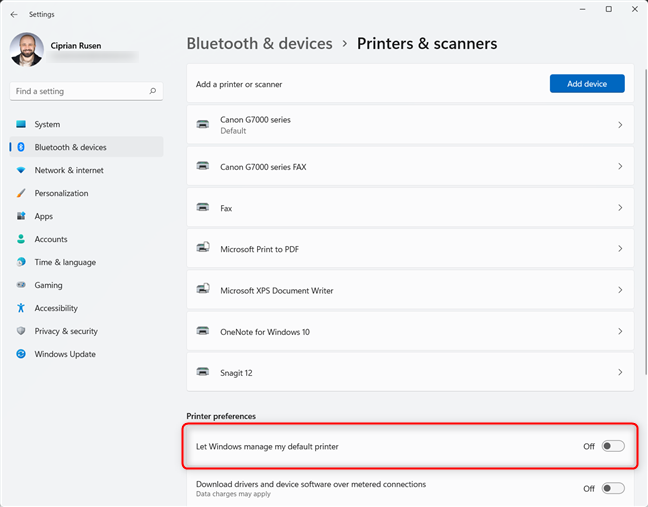This screenshot has width=648, height=507.
Task: Click the Bluetooth icon in sidebar
Action: pos(21,147)
